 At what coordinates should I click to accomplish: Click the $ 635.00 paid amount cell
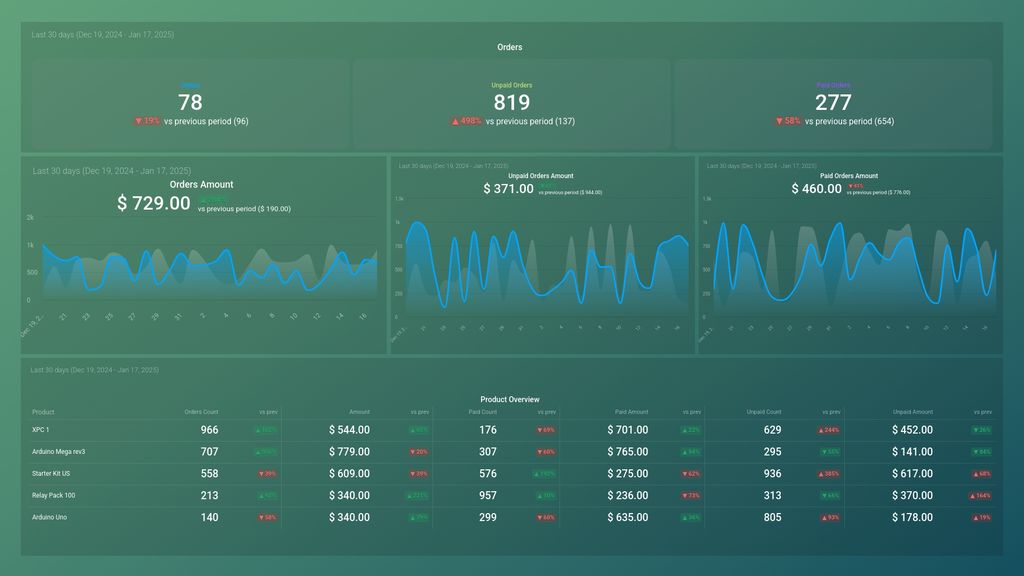point(628,517)
